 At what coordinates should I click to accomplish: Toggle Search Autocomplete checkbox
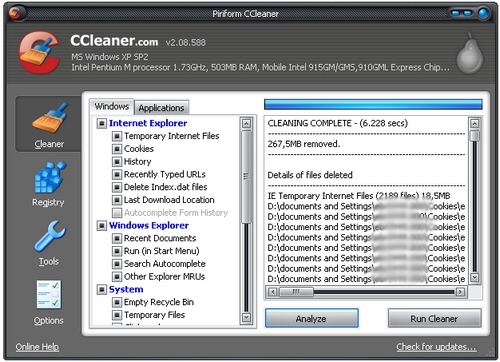[x=117, y=264]
